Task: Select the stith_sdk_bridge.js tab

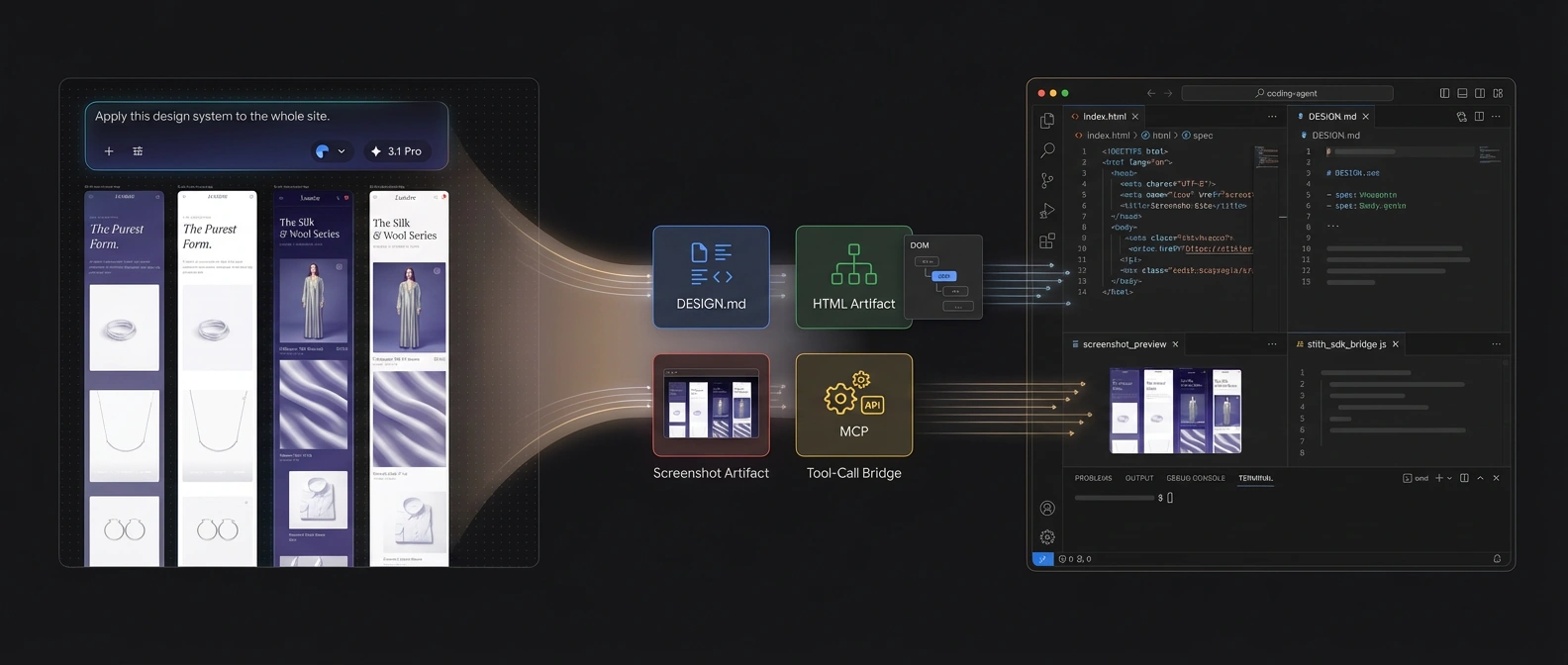Action: (x=1346, y=344)
